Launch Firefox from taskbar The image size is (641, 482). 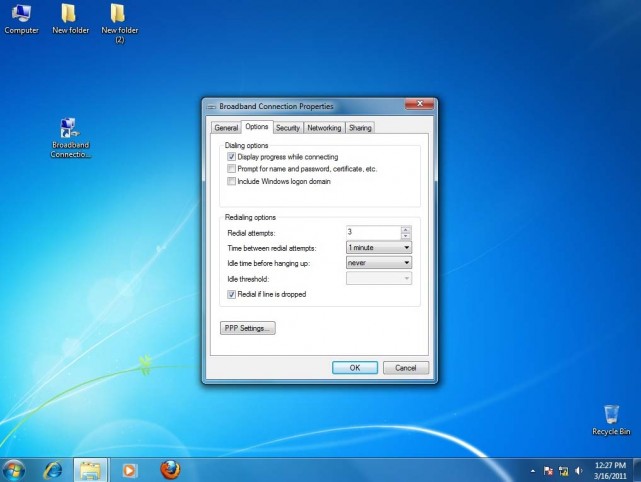170,470
